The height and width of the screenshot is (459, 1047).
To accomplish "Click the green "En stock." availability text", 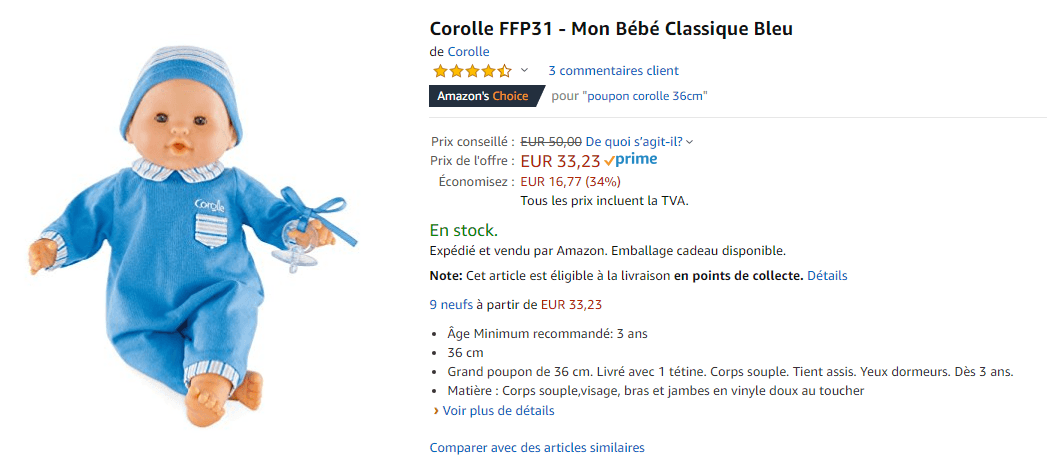I will (463, 230).
